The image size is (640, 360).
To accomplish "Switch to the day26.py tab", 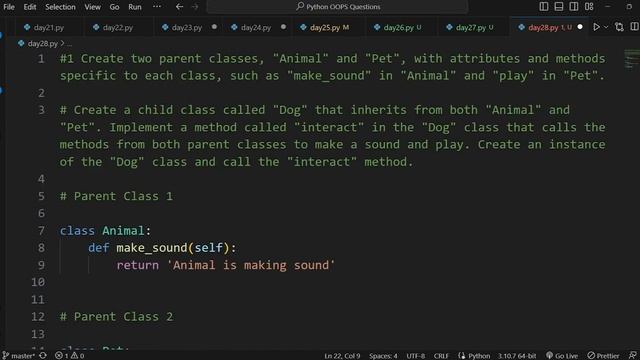I will 398,27.
